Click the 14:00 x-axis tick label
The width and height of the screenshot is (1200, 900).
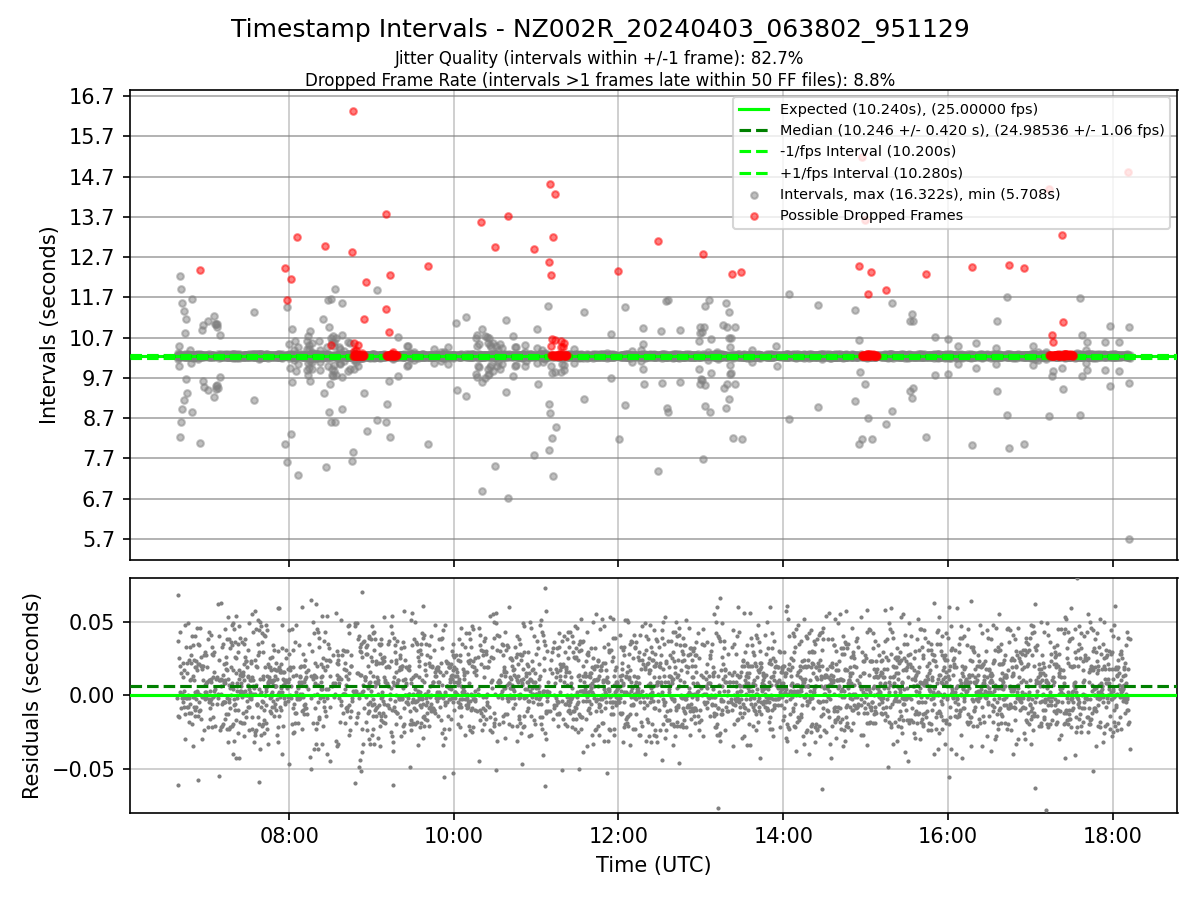click(783, 834)
